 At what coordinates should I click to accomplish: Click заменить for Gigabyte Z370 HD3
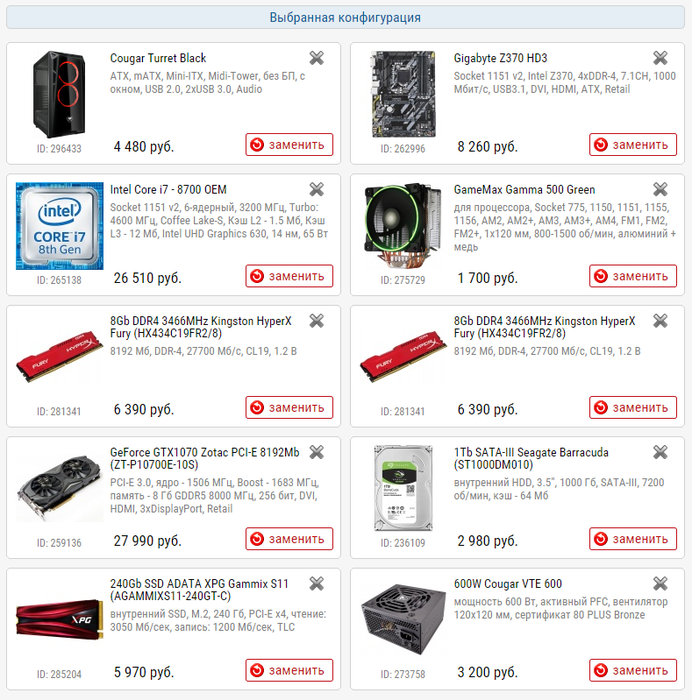coord(633,145)
